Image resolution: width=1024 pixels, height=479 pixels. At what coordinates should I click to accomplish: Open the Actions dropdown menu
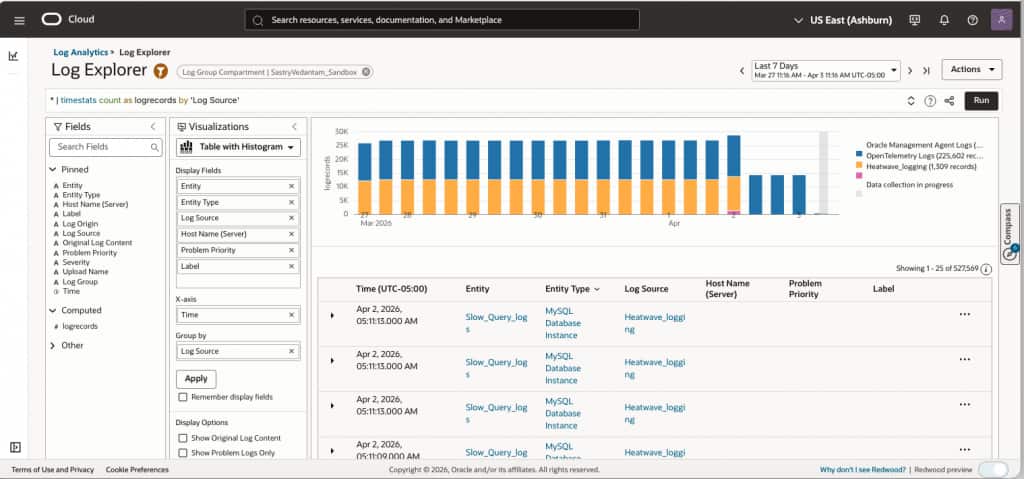971,69
